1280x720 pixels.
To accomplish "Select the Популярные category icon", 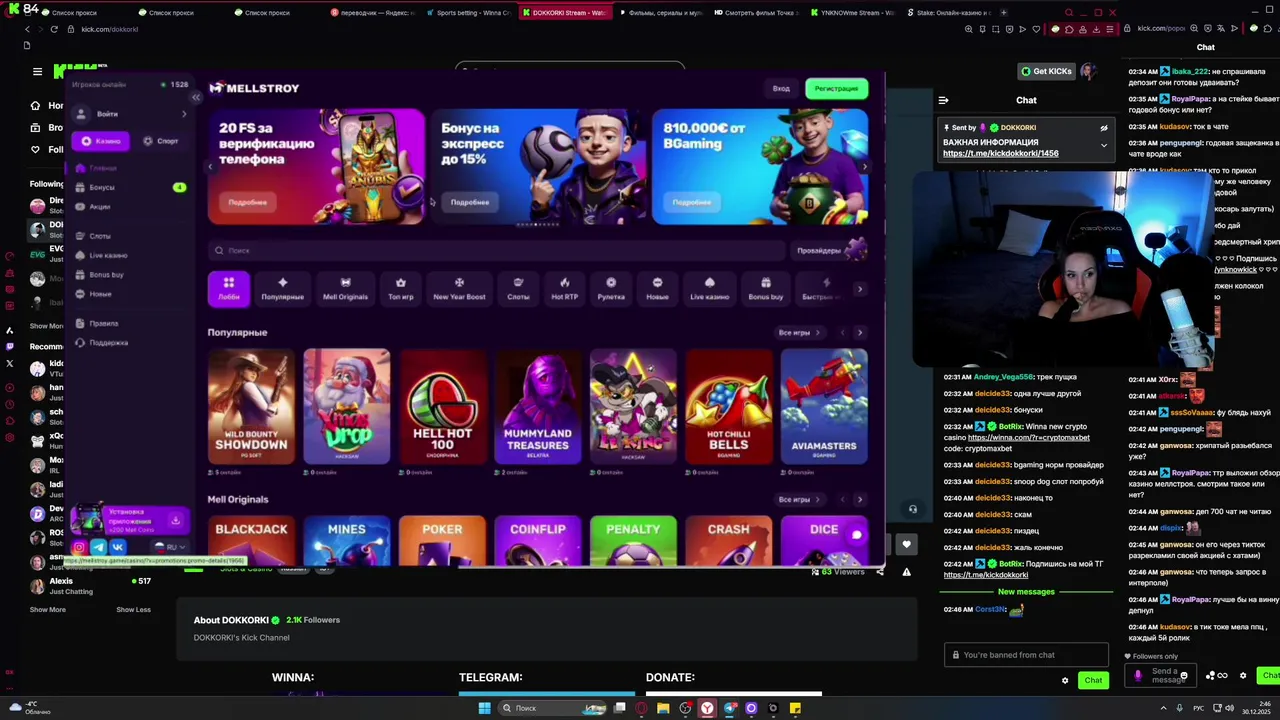I will [x=282, y=288].
